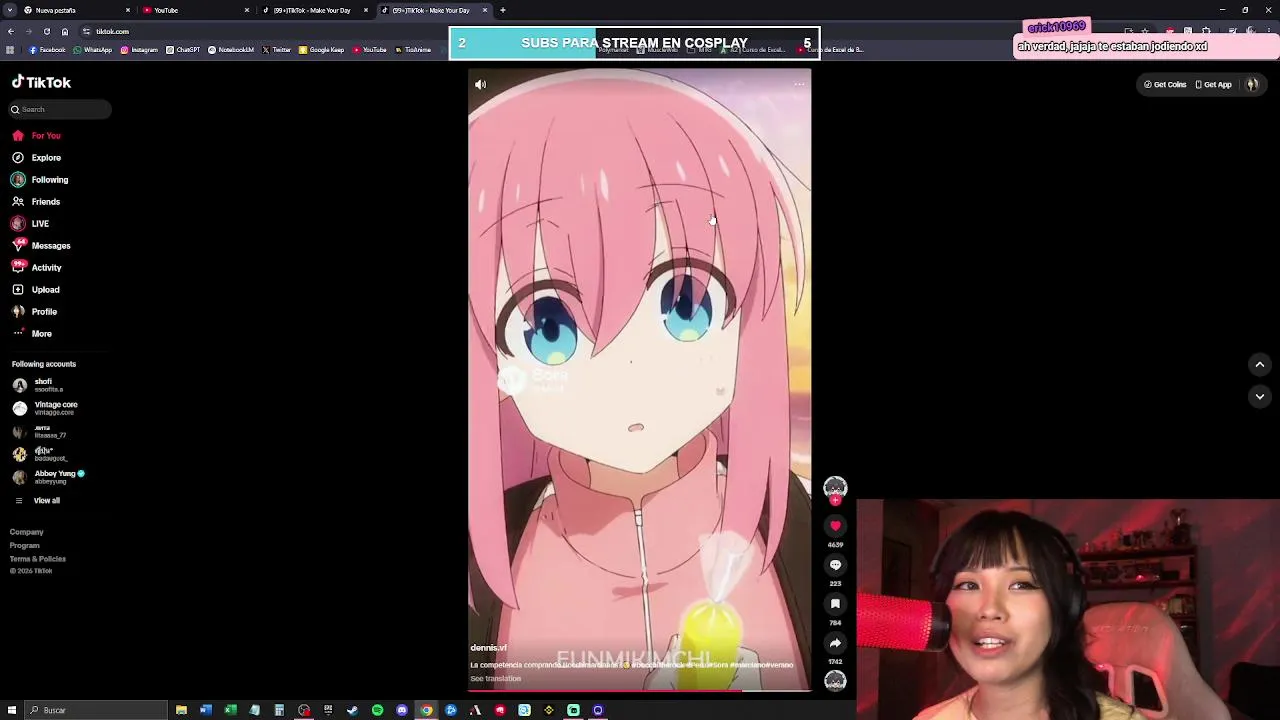Reload the page with the refresh icon
Image resolution: width=1280 pixels, height=720 pixels.
pyautogui.click(x=46, y=32)
